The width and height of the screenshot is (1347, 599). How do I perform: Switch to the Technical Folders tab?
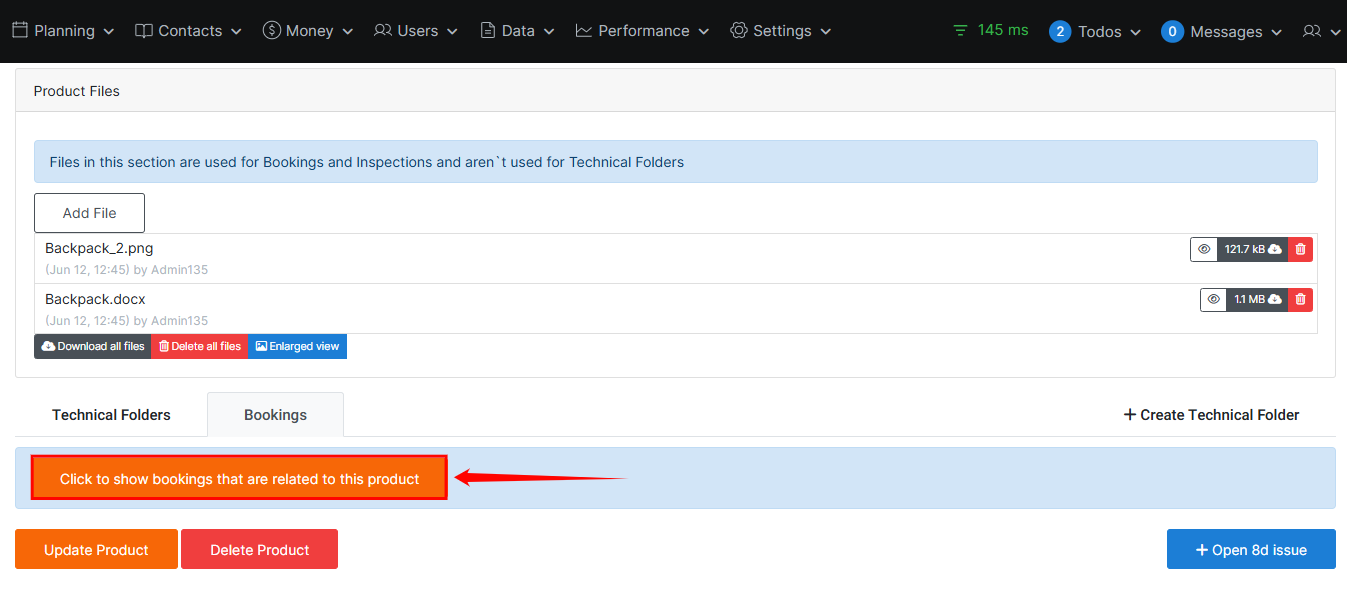(x=111, y=415)
